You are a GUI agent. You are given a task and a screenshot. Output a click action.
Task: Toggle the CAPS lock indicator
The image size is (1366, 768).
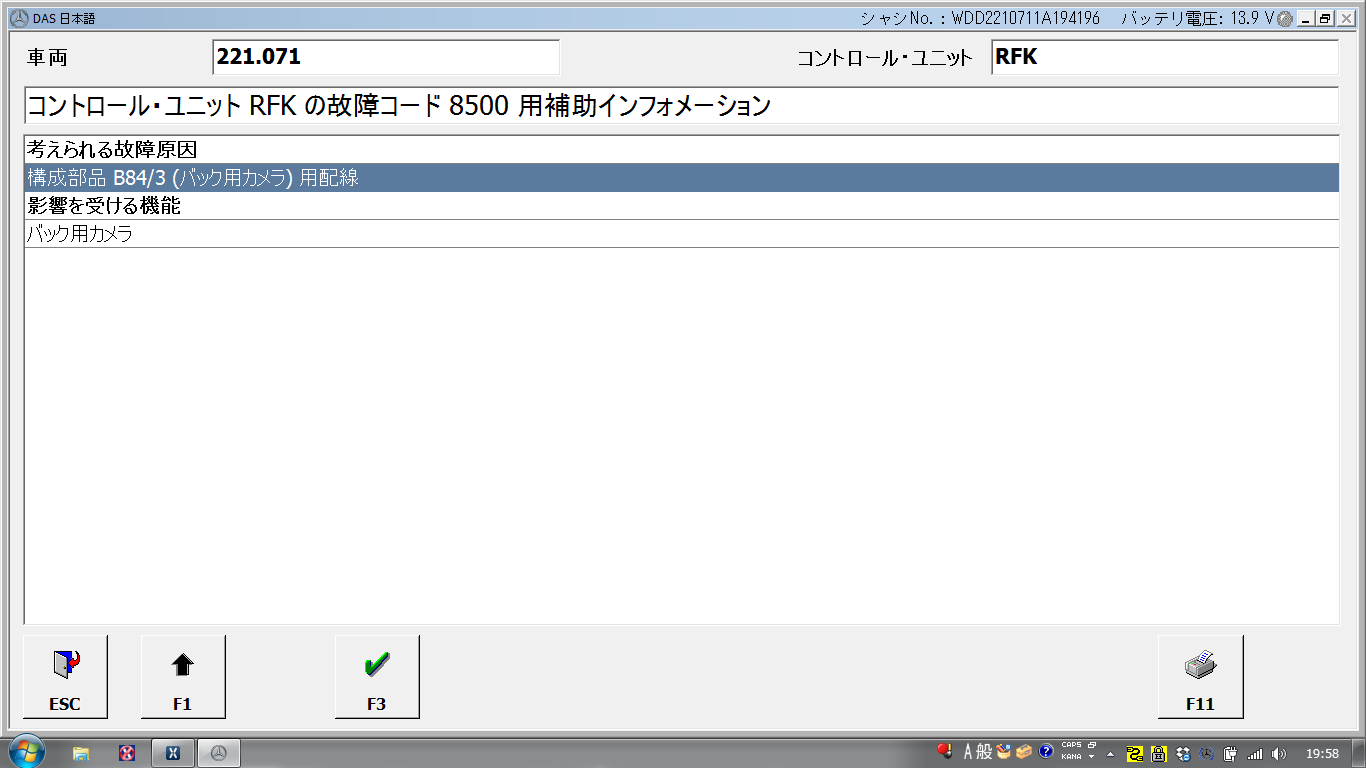pos(1071,745)
